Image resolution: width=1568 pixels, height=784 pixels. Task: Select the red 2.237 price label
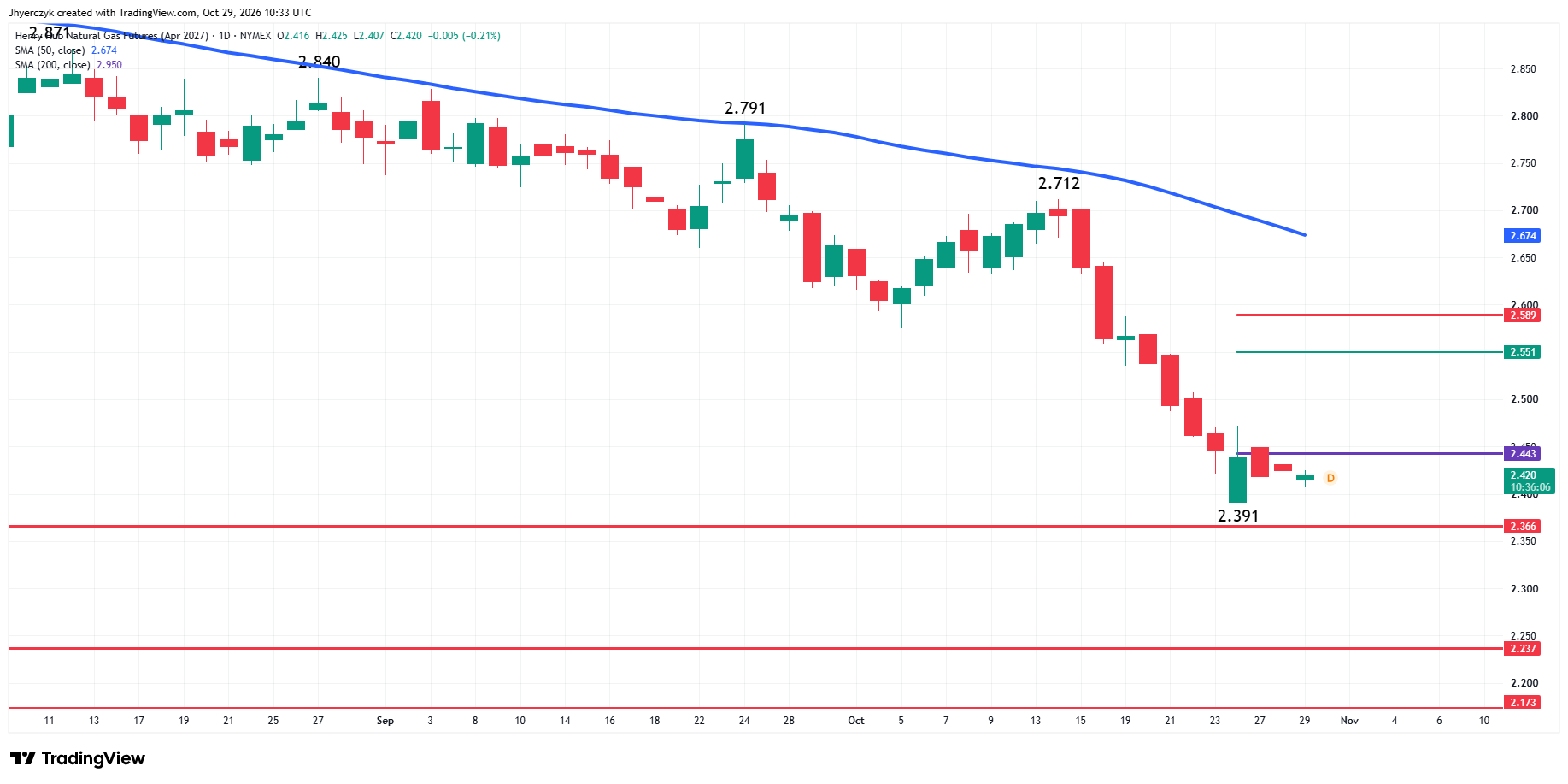point(1522,649)
